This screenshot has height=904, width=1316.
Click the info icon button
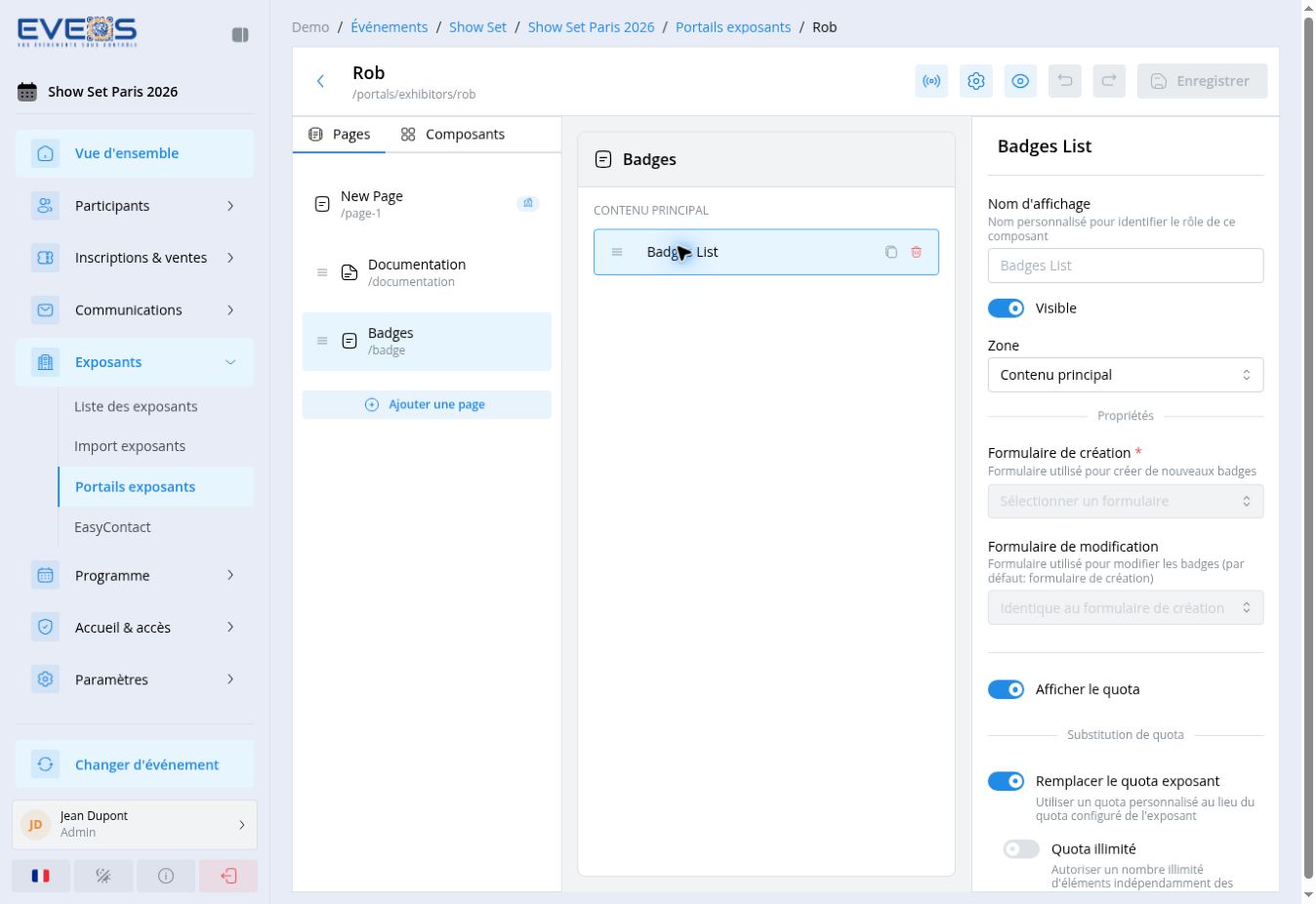[166, 876]
